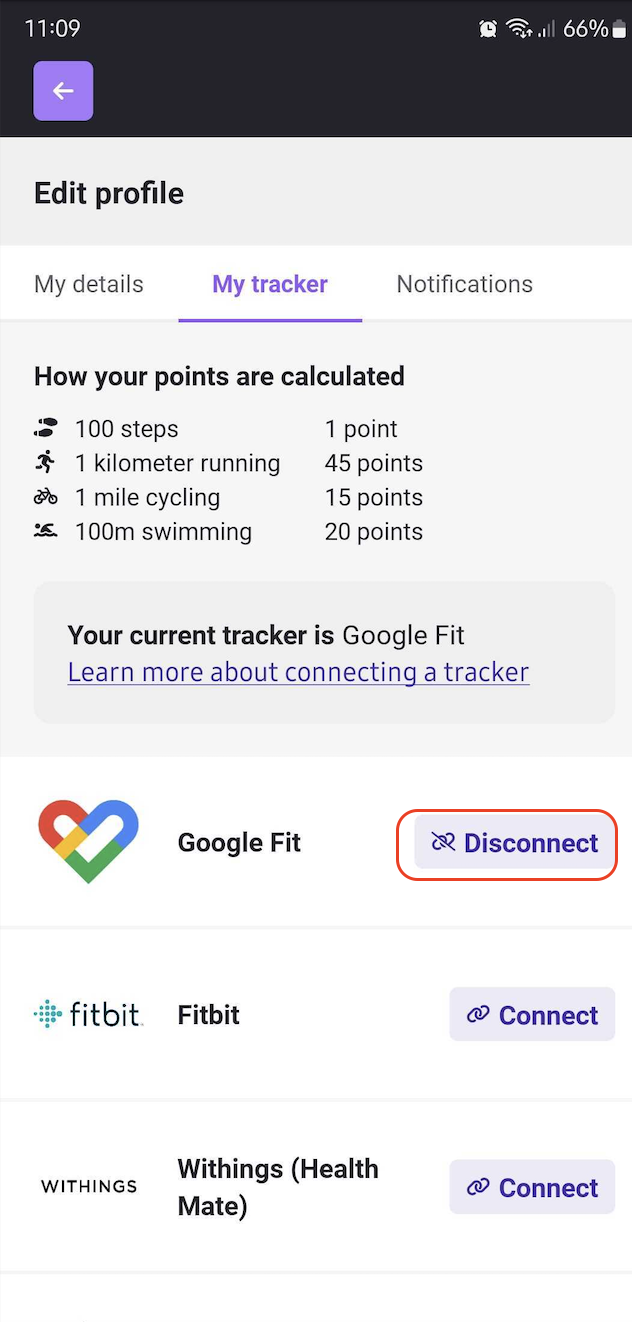
Task: Tap the alarm icon in status bar
Action: pos(488,29)
